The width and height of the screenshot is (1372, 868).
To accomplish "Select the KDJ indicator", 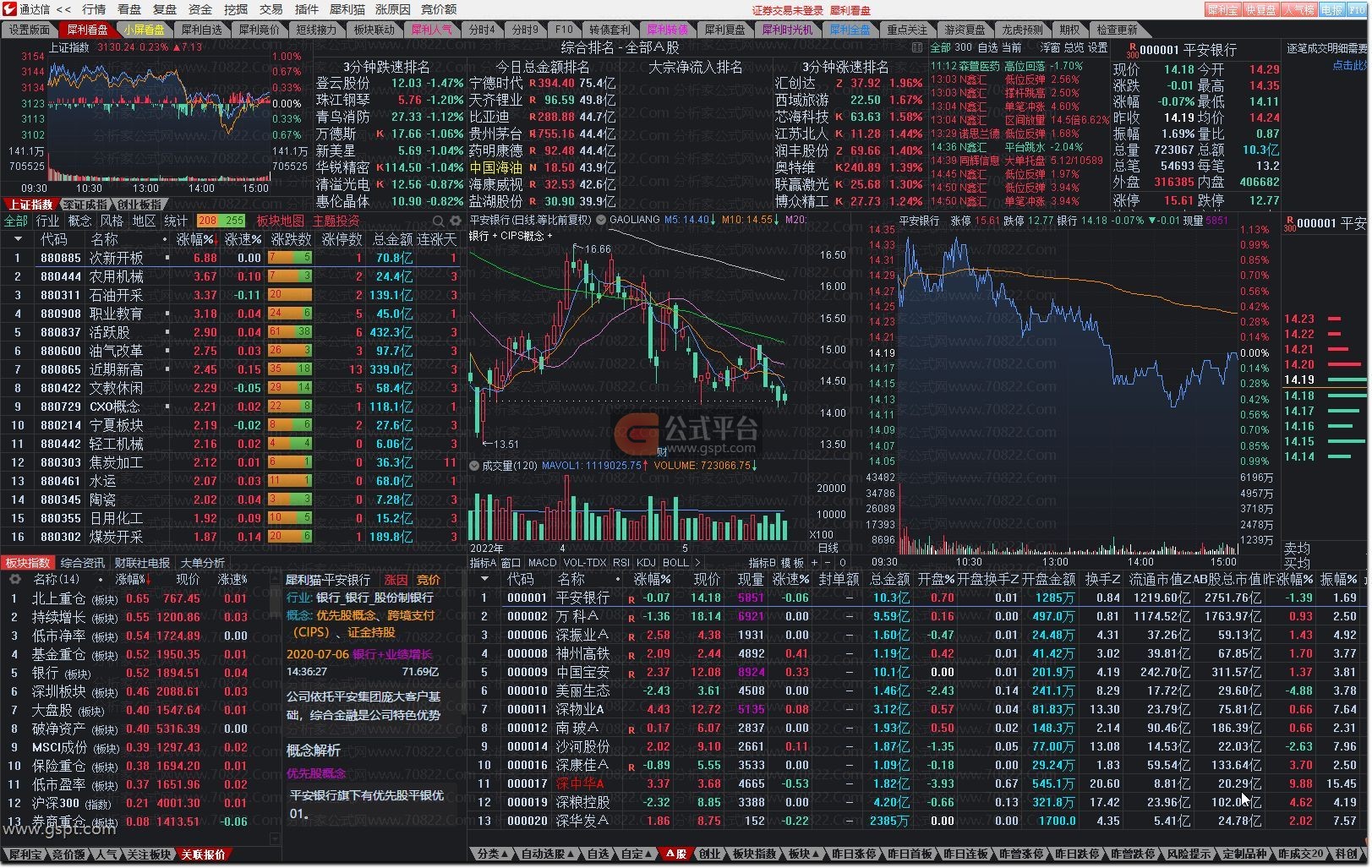I will tap(646, 563).
